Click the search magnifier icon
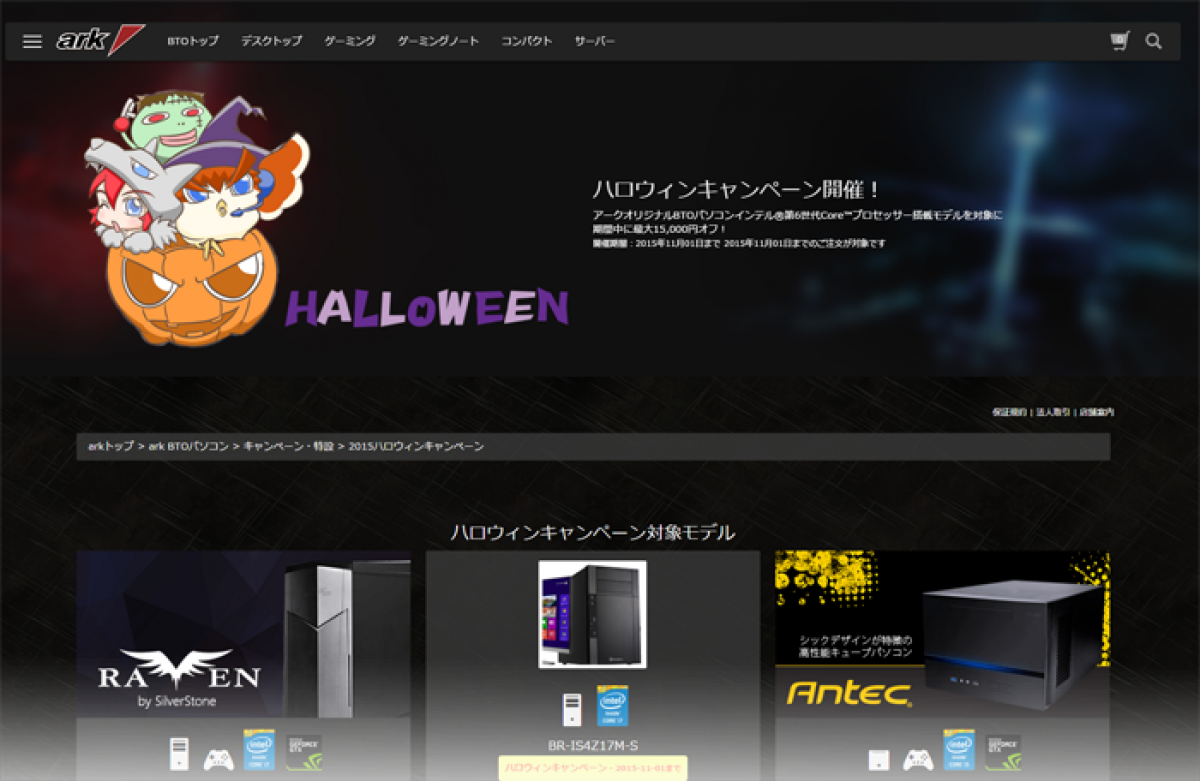This screenshot has height=781, width=1200. [1154, 41]
